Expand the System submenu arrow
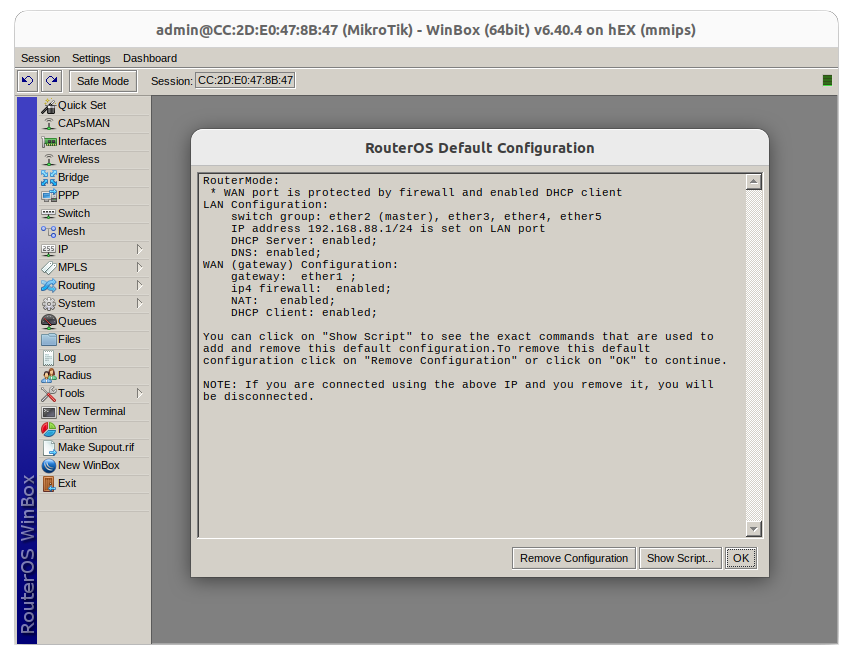Viewport: 855px width, 663px height. pyautogui.click(x=140, y=304)
